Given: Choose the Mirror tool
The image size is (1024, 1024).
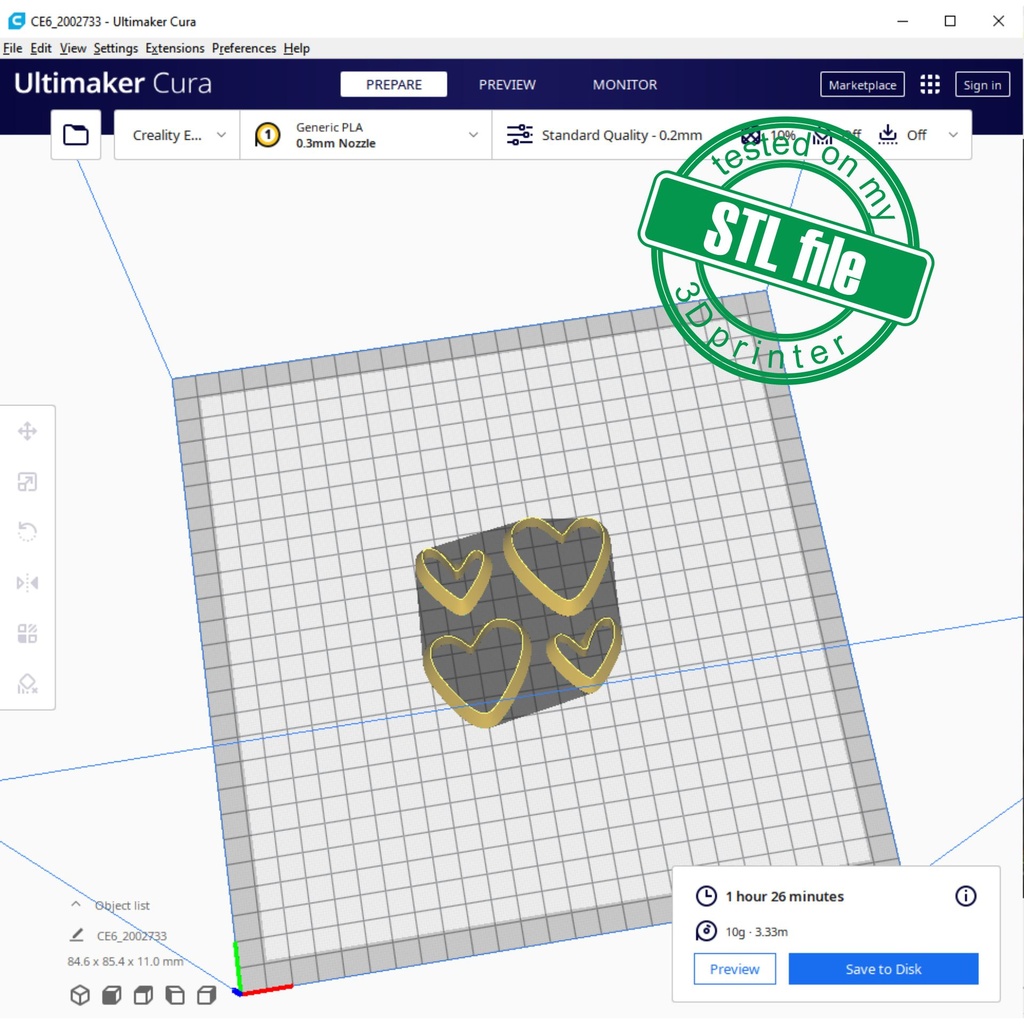Looking at the screenshot, I should [27, 583].
